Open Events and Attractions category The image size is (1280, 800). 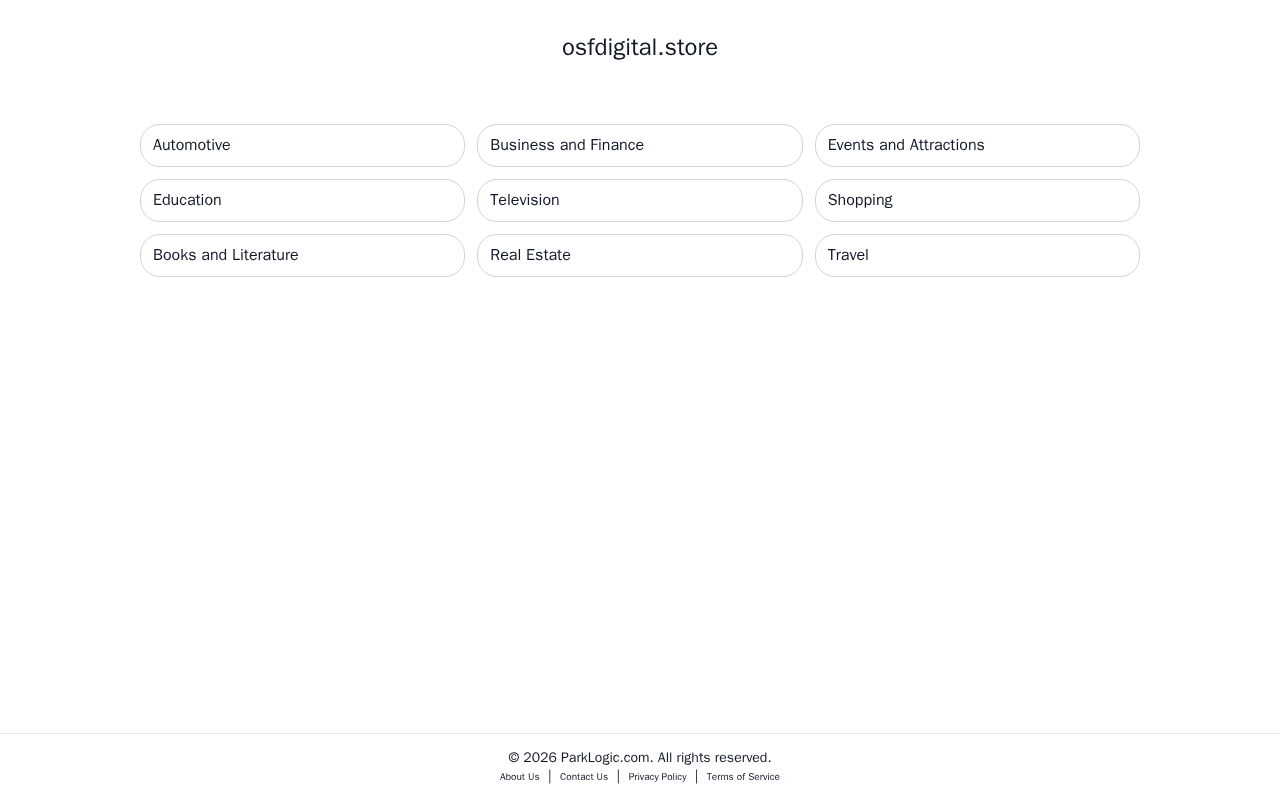[977, 145]
